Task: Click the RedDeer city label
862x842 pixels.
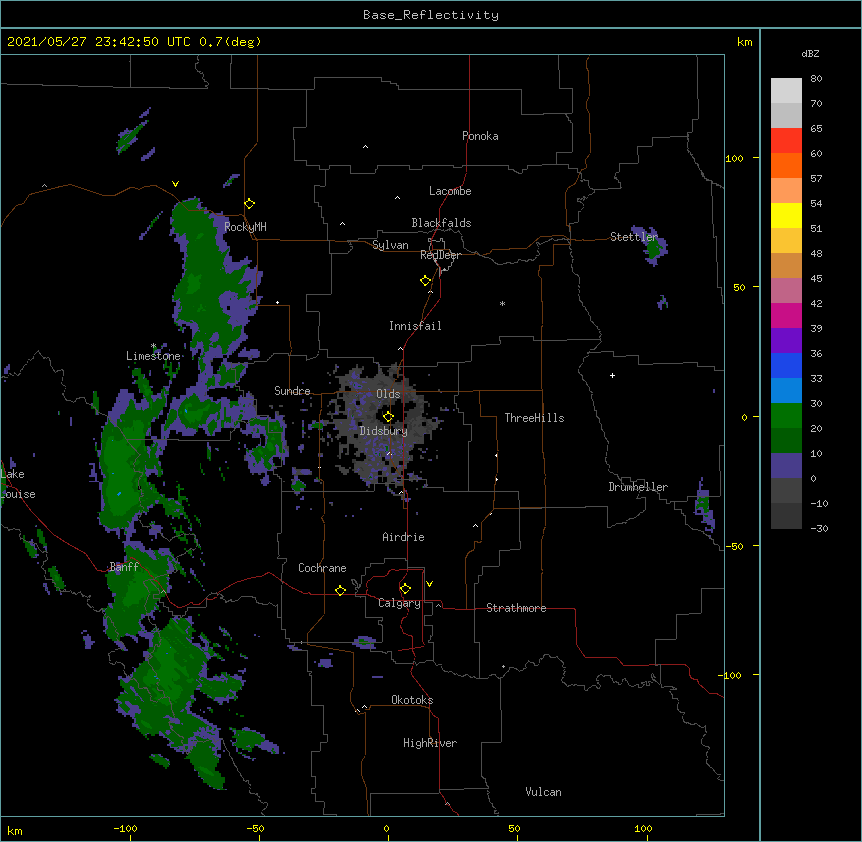Action: [440, 255]
